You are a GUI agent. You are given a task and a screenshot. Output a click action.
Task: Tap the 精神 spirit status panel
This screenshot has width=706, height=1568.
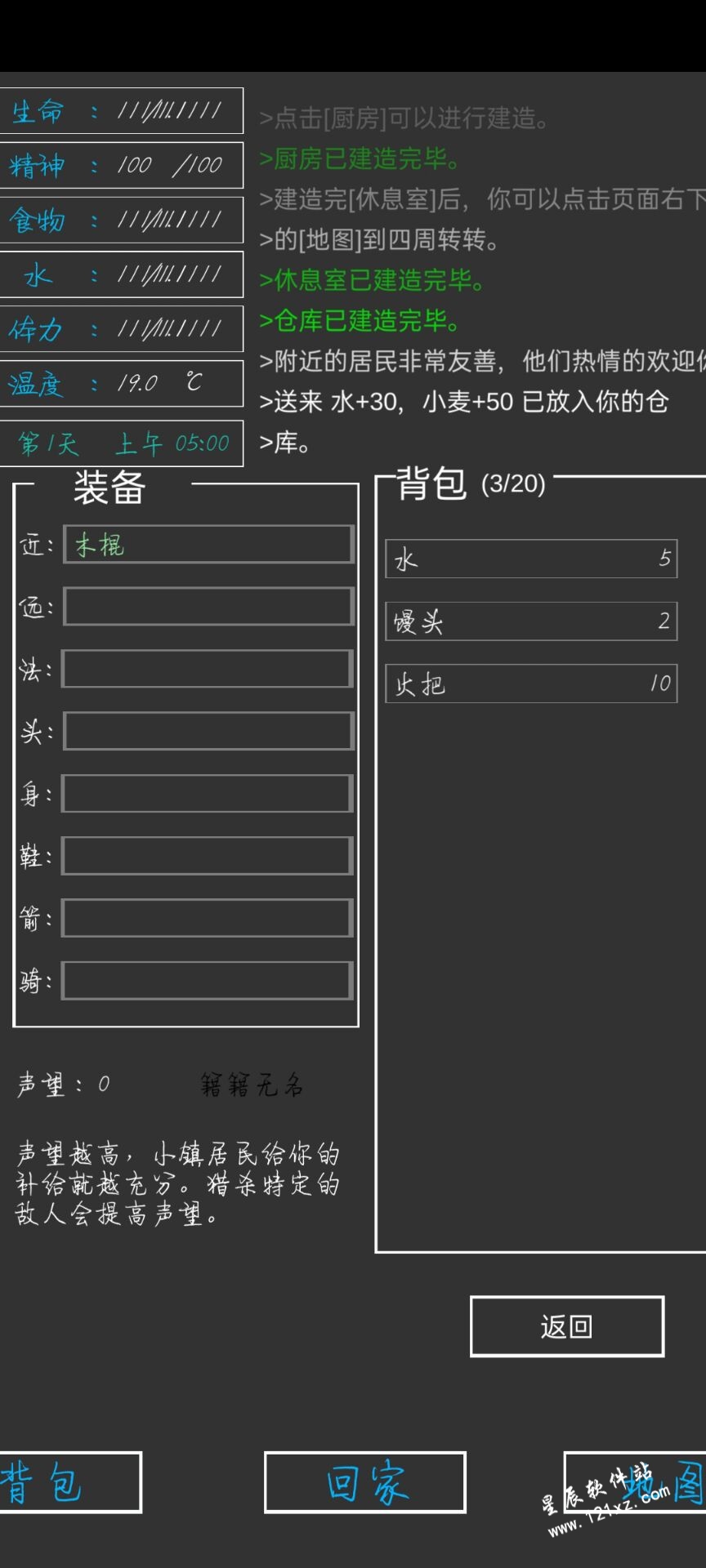[x=121, y=165]
